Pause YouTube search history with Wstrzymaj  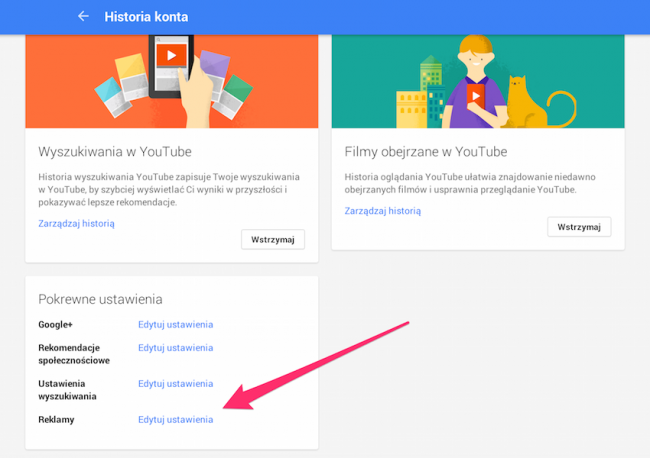[x=273, y=240]
